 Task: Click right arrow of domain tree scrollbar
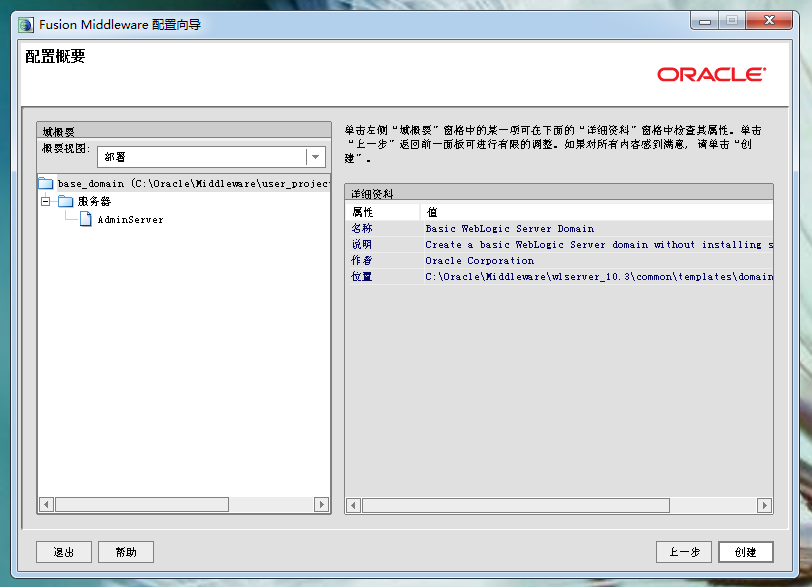point(322,504)
